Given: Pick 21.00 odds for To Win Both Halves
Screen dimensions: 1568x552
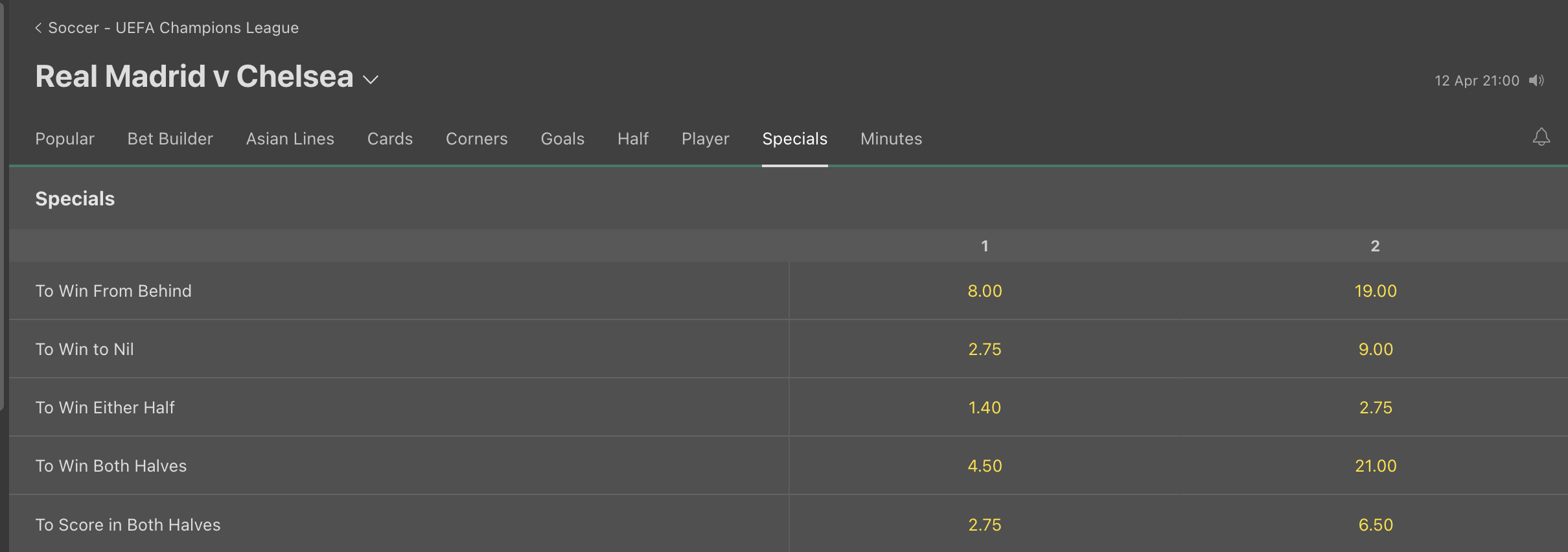Looking at the screenshot, I should point(1375,466).
